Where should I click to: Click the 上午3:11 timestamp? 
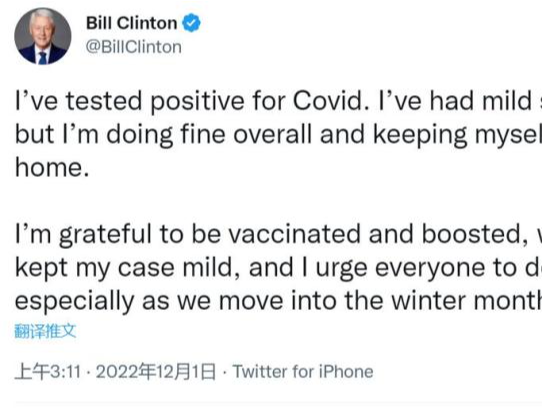(x=48, y=372)
